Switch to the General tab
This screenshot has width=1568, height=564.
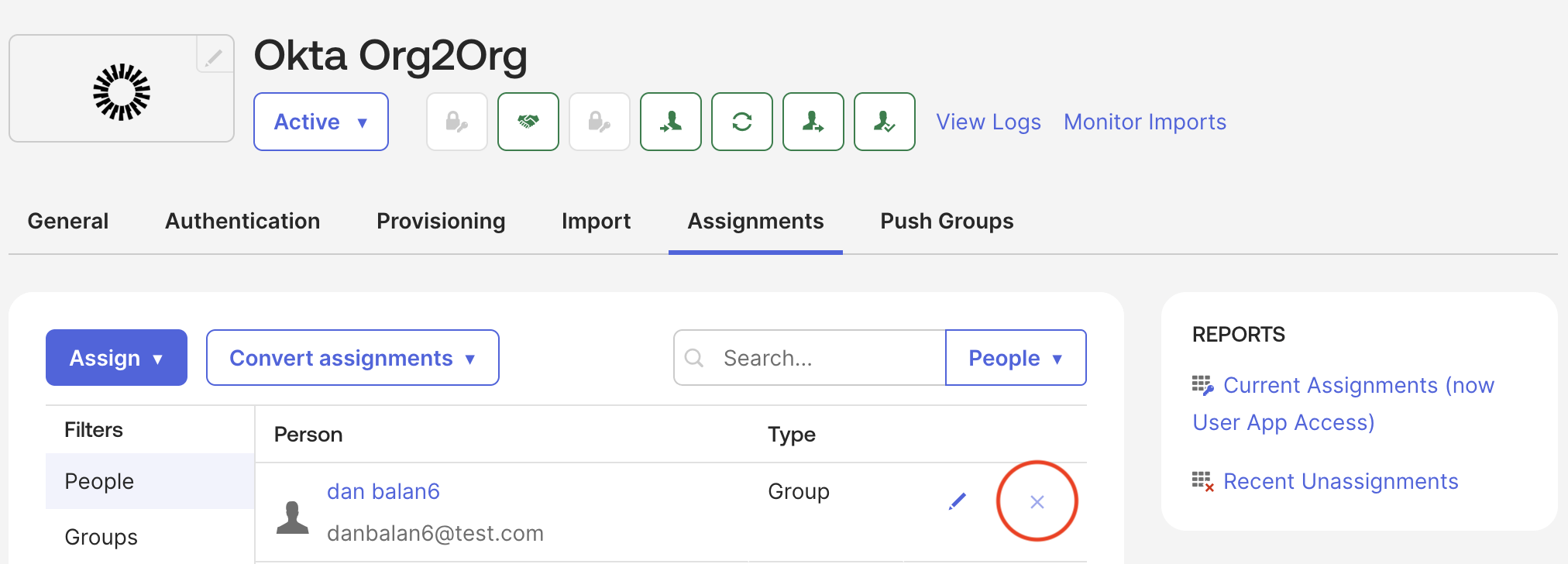68,221
